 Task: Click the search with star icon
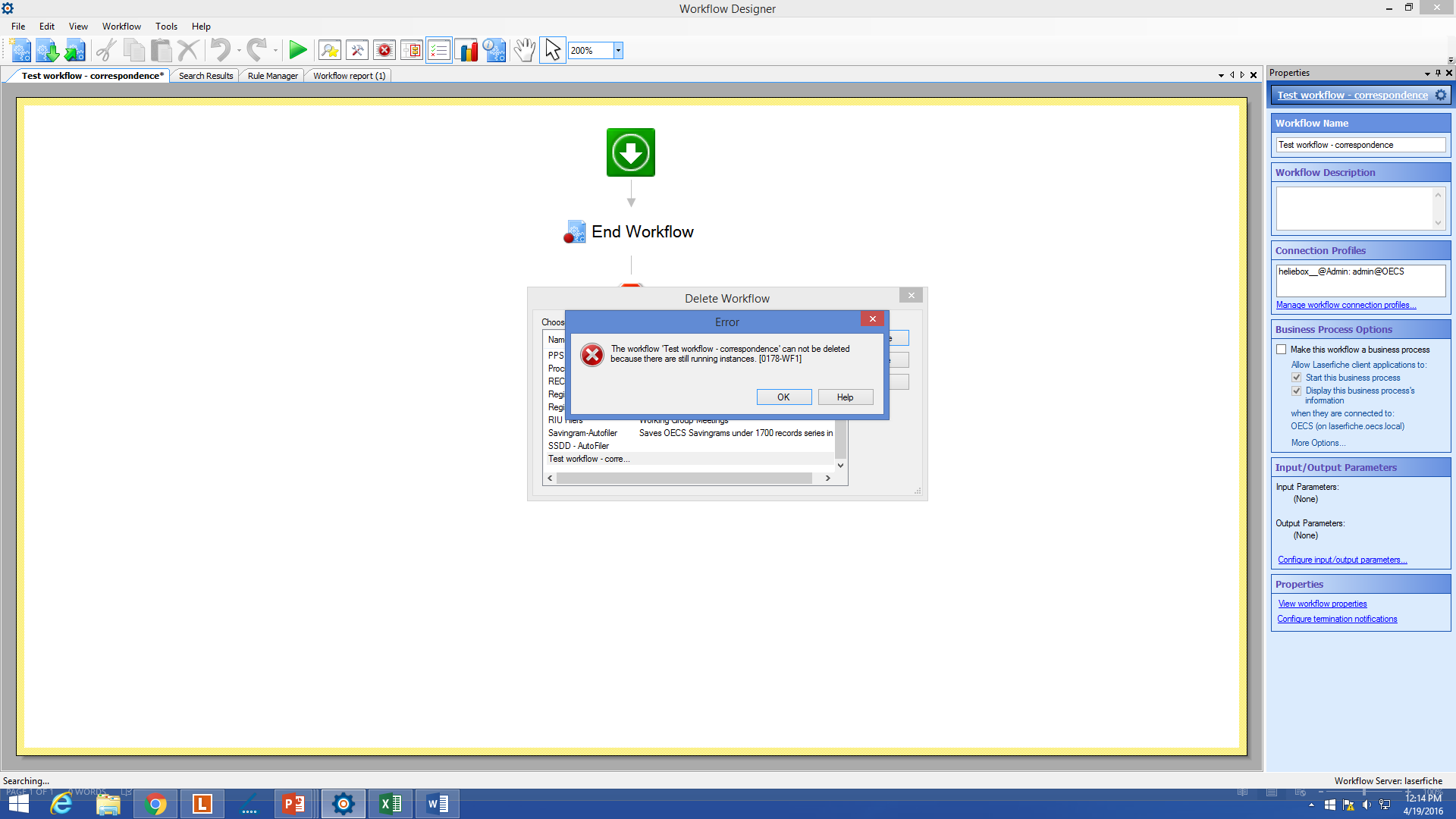[330, 51]
